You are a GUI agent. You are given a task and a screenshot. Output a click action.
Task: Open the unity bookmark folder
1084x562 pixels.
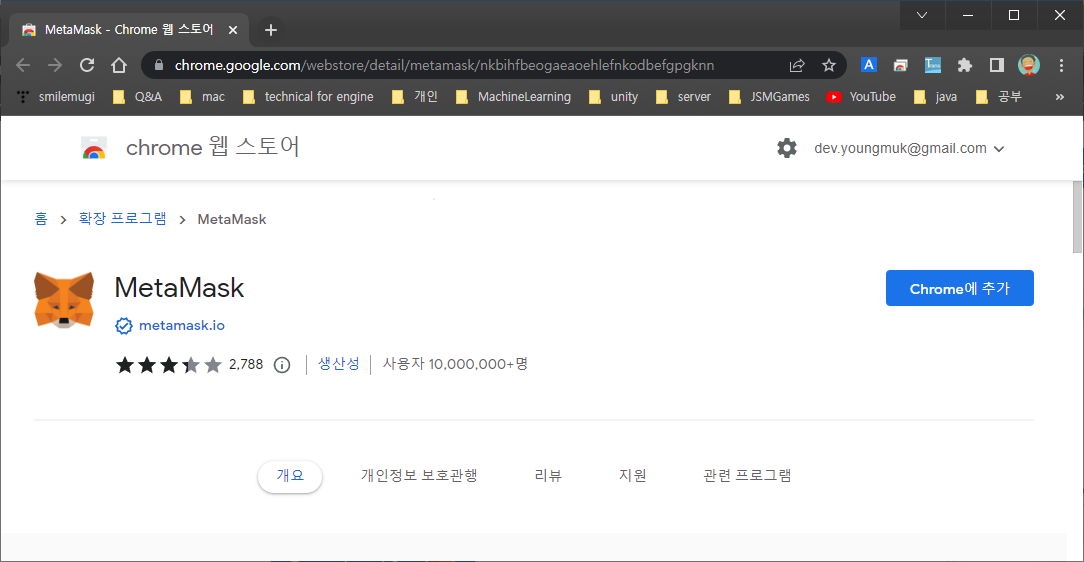pyautogui.click(x=613, y=97)
